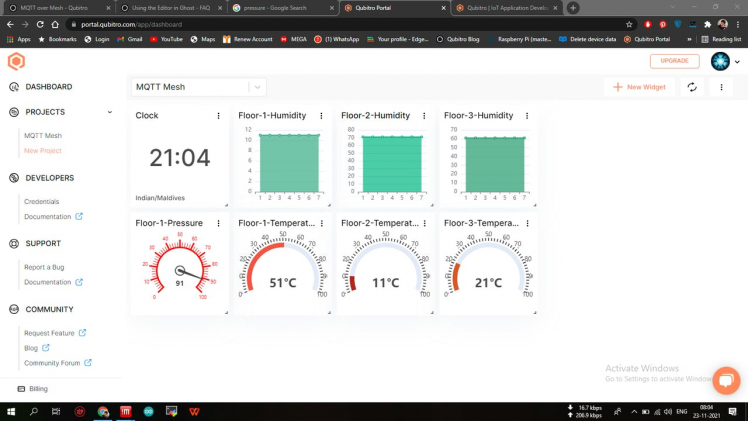Open Billing in the sidebar
Image resolution: width=748 pixels, height=421 pixels.
tap(33, 389)
